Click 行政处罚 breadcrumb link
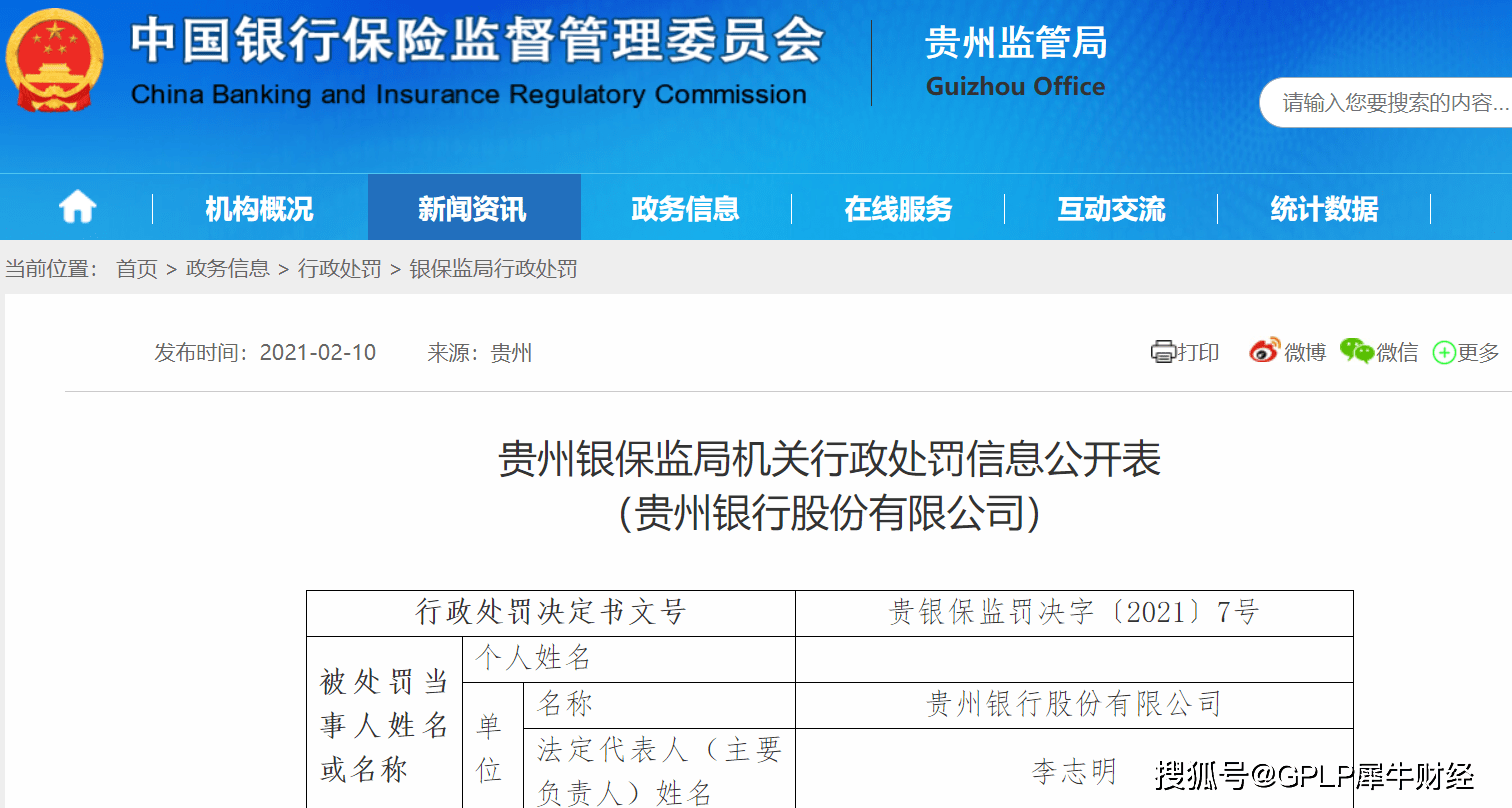1512x808 pixels. pyautogui.click(x=340, y=268)
